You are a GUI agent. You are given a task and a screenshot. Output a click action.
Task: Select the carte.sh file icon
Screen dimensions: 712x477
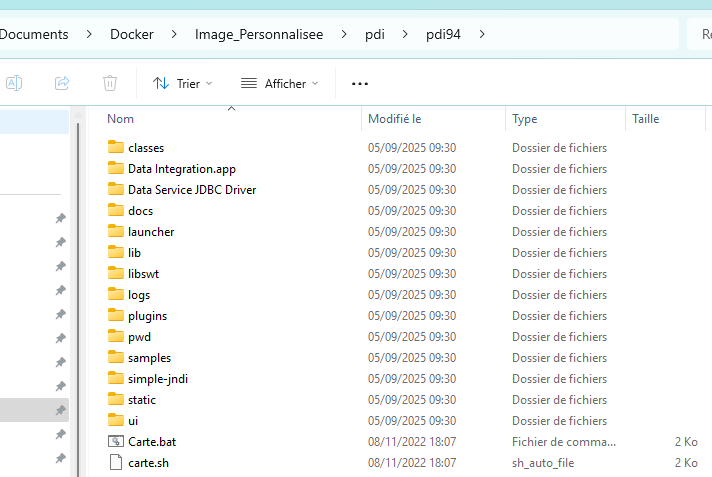pyautogui.click(x=116, y=462)
